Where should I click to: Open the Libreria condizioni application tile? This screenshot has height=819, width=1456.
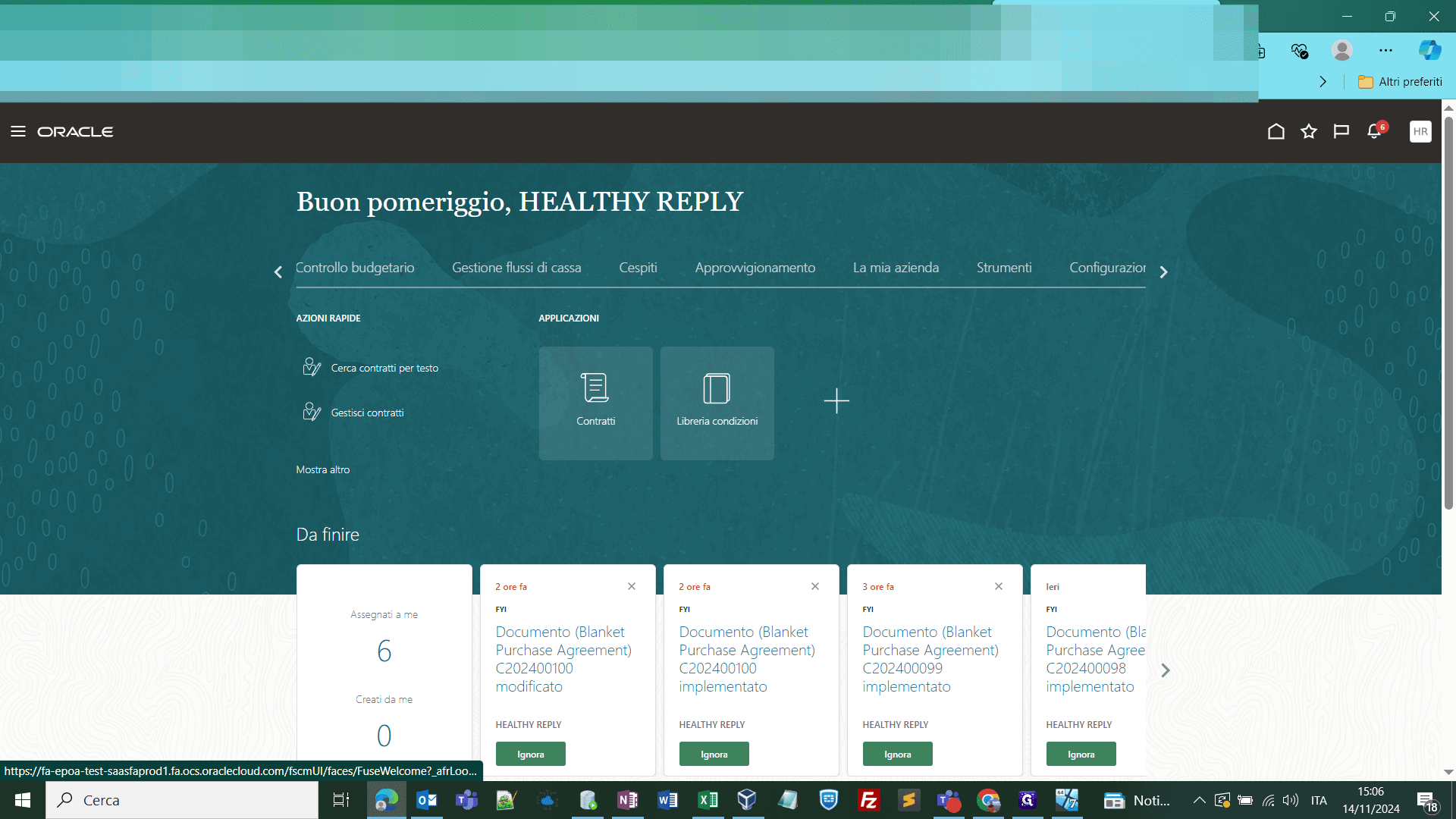(717, 403)
